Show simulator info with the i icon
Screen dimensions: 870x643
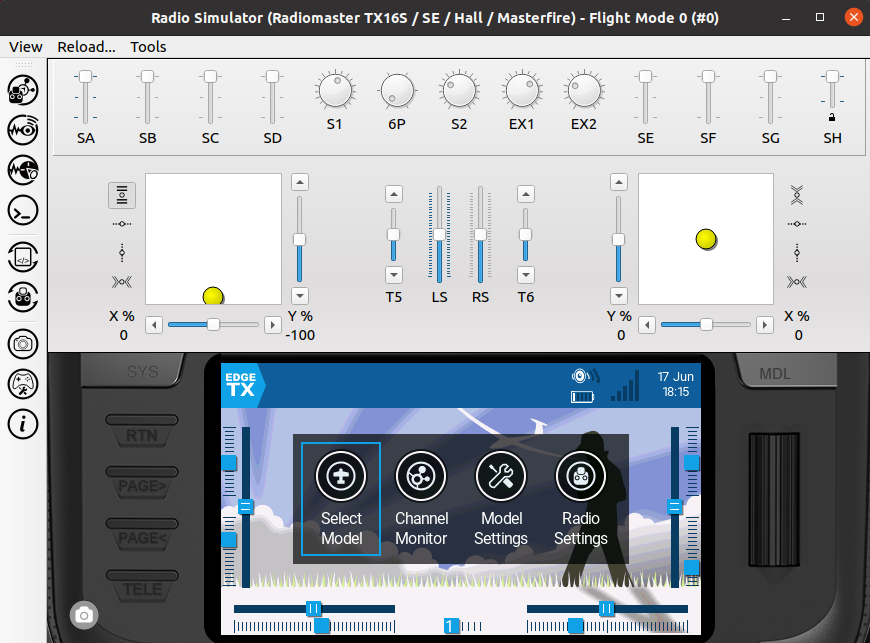point(23,424)
